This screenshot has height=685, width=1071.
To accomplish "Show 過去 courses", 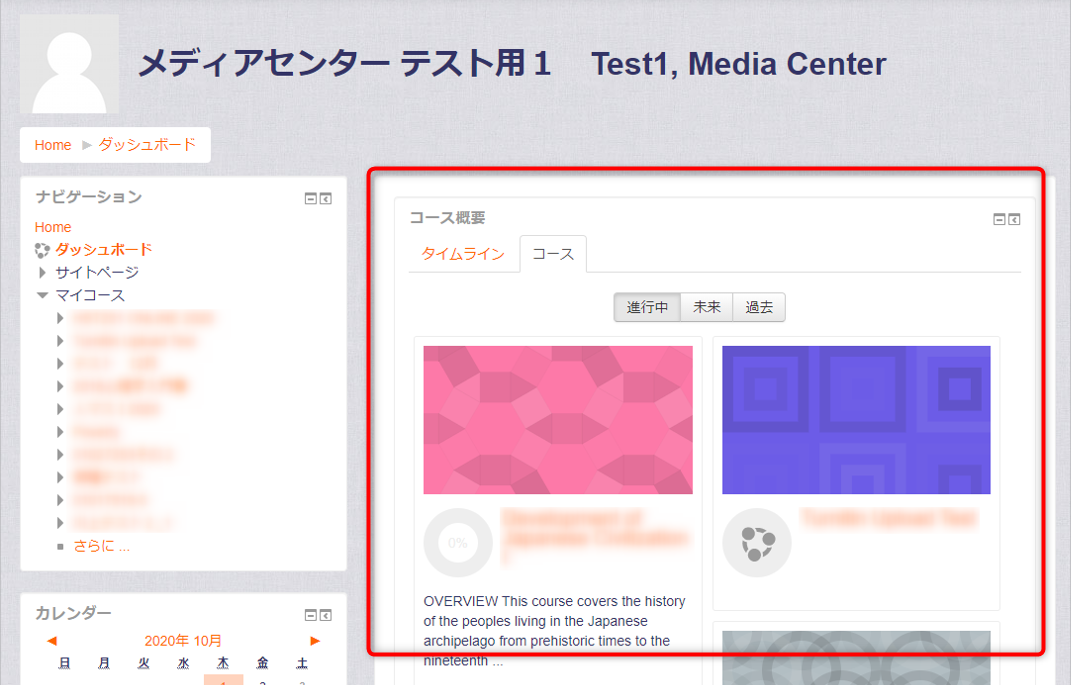I will (759, 307).
